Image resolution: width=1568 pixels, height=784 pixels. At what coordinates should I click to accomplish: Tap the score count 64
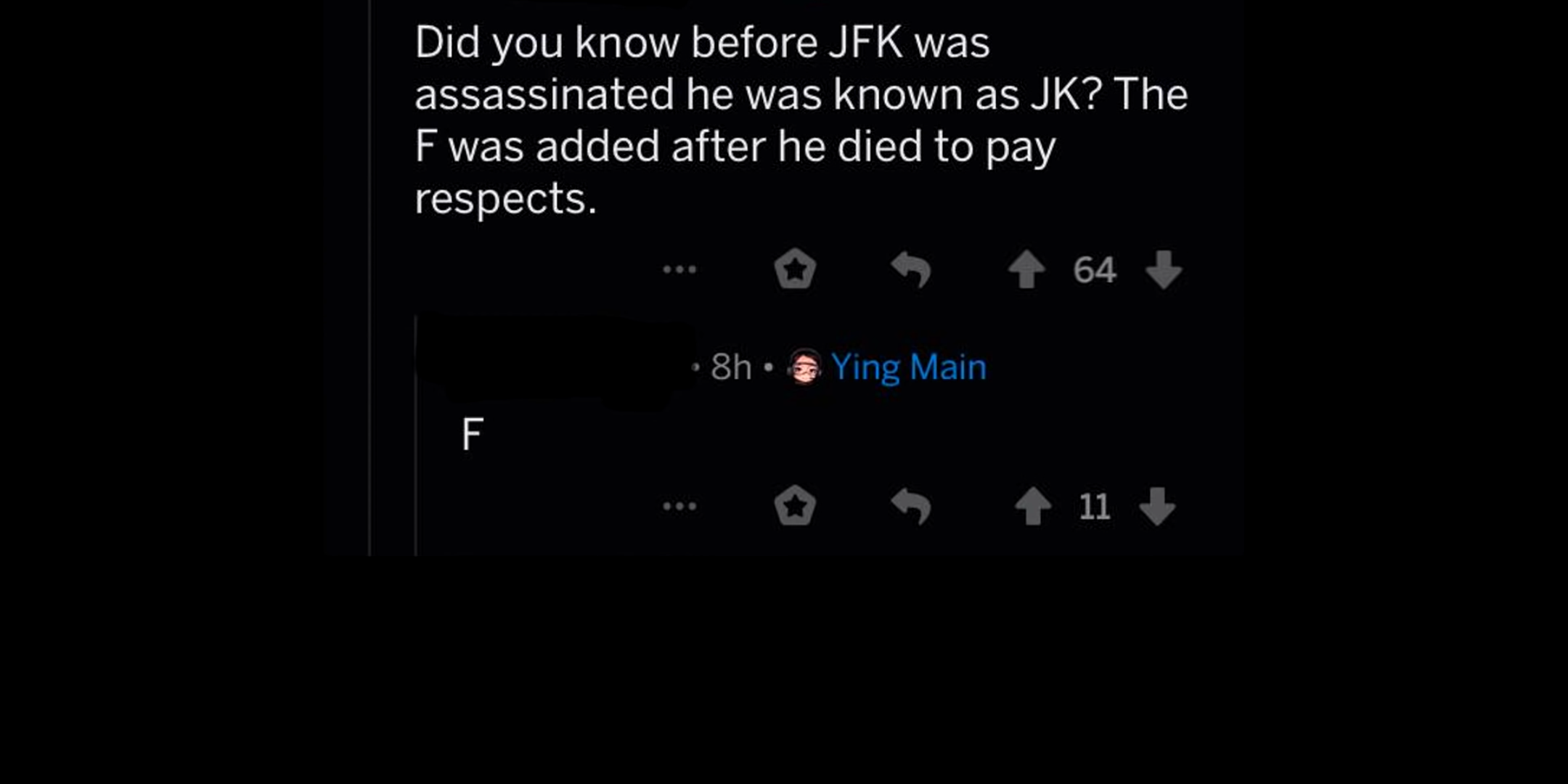point(1095,269)
